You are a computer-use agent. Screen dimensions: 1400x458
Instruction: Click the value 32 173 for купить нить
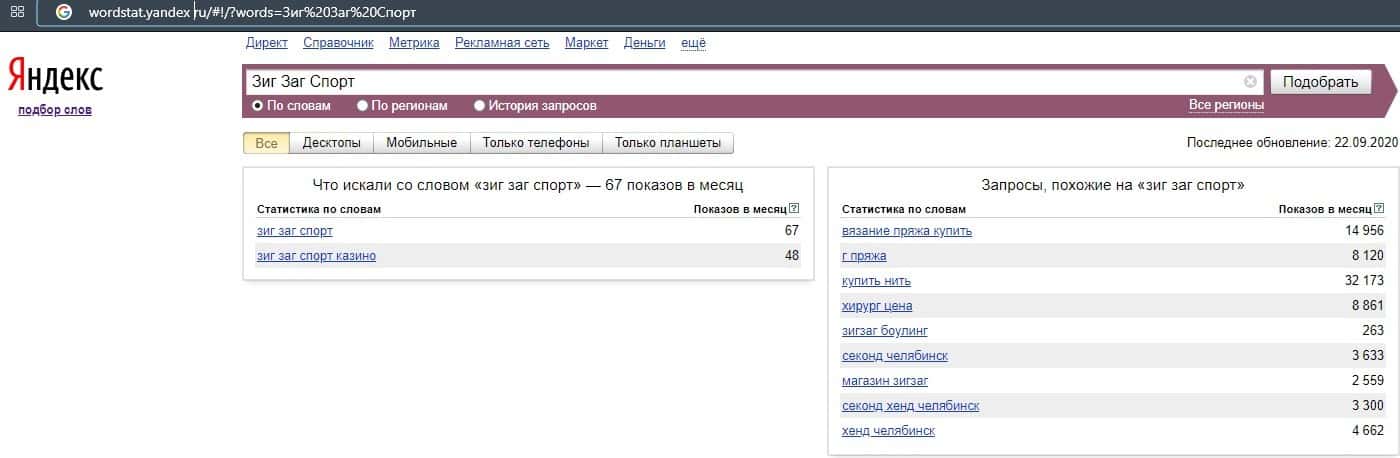click(x=1364, y=281)
